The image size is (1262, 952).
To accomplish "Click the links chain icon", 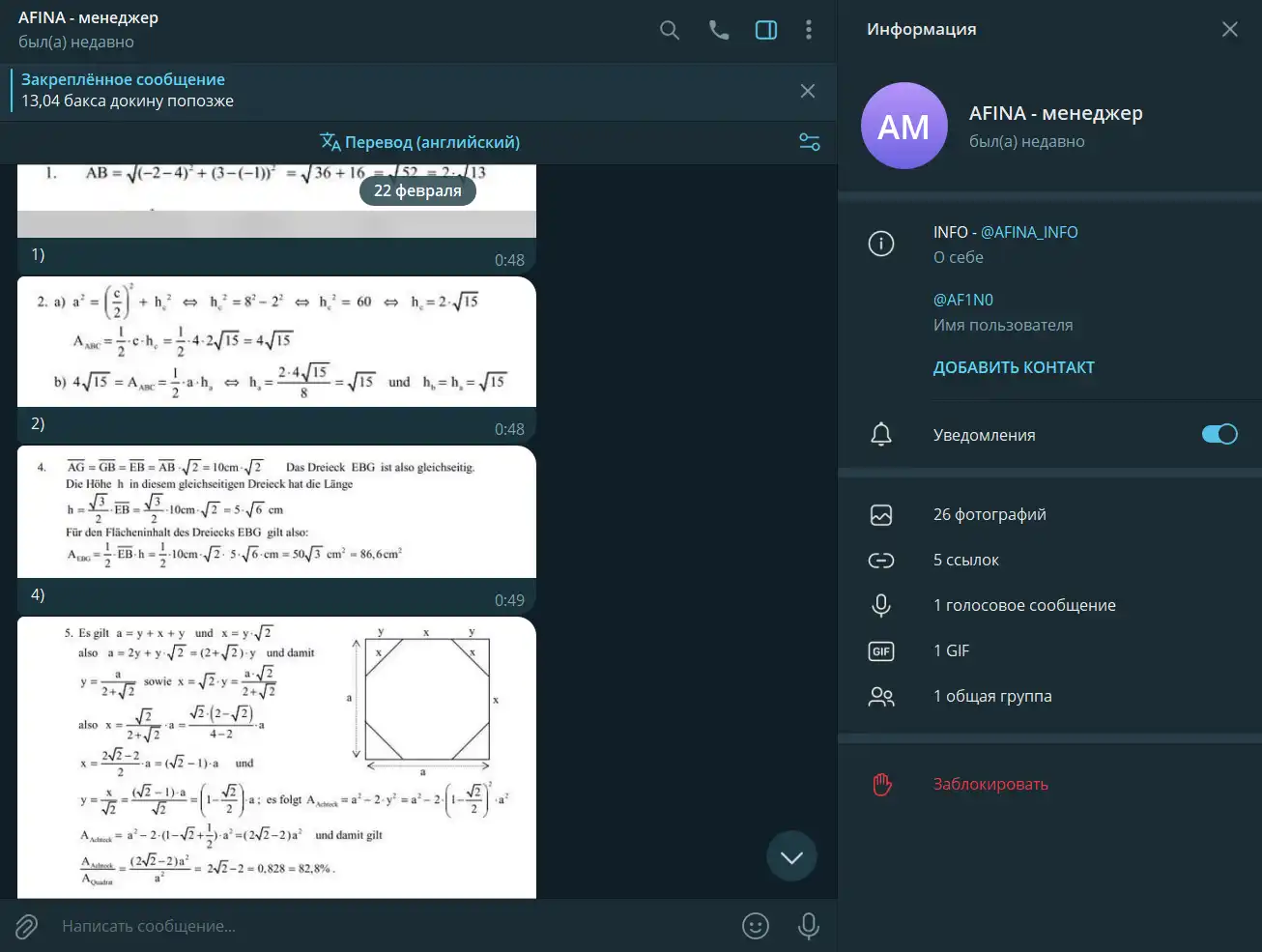I will pyautogui.click(x=881, y=561).
